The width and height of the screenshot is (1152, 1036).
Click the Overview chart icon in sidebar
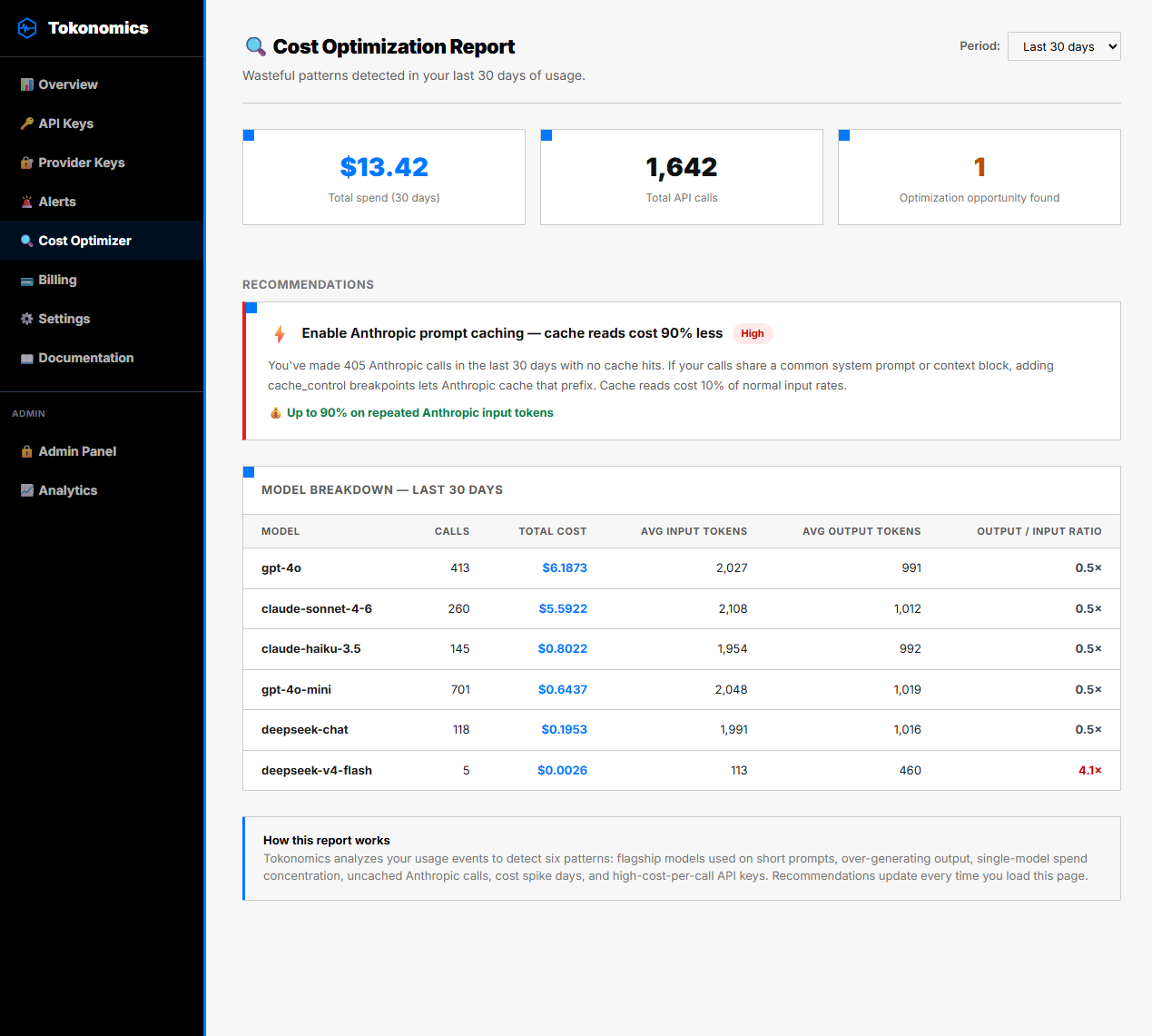click(27, 84)
